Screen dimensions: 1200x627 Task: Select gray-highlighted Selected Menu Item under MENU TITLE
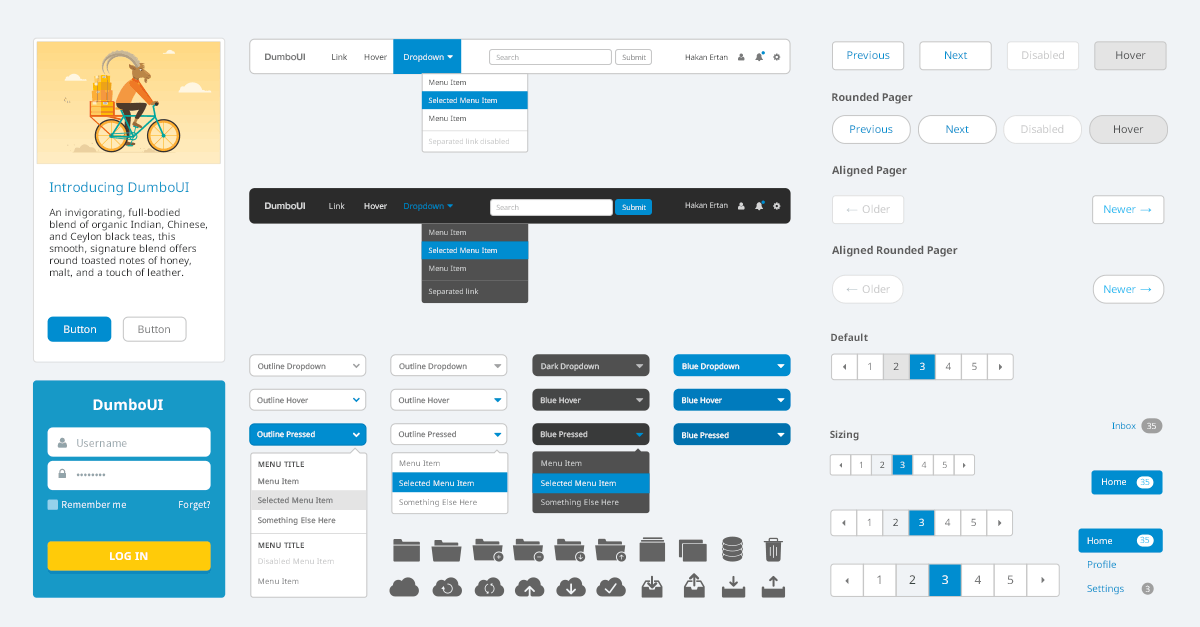coord(308,500)
